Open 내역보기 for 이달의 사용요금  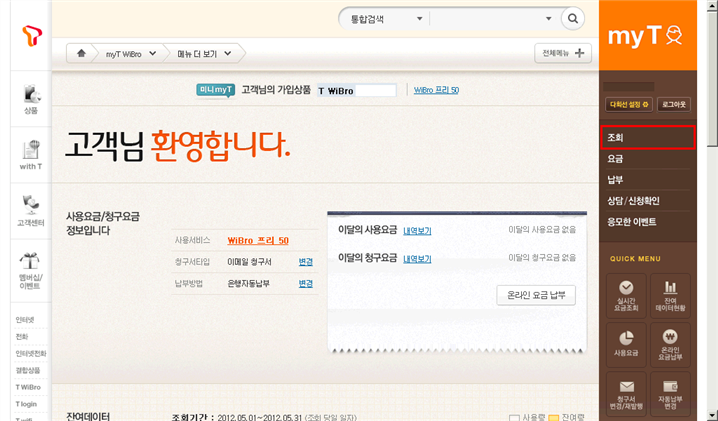pyautogui.click(x=417, y=231)
